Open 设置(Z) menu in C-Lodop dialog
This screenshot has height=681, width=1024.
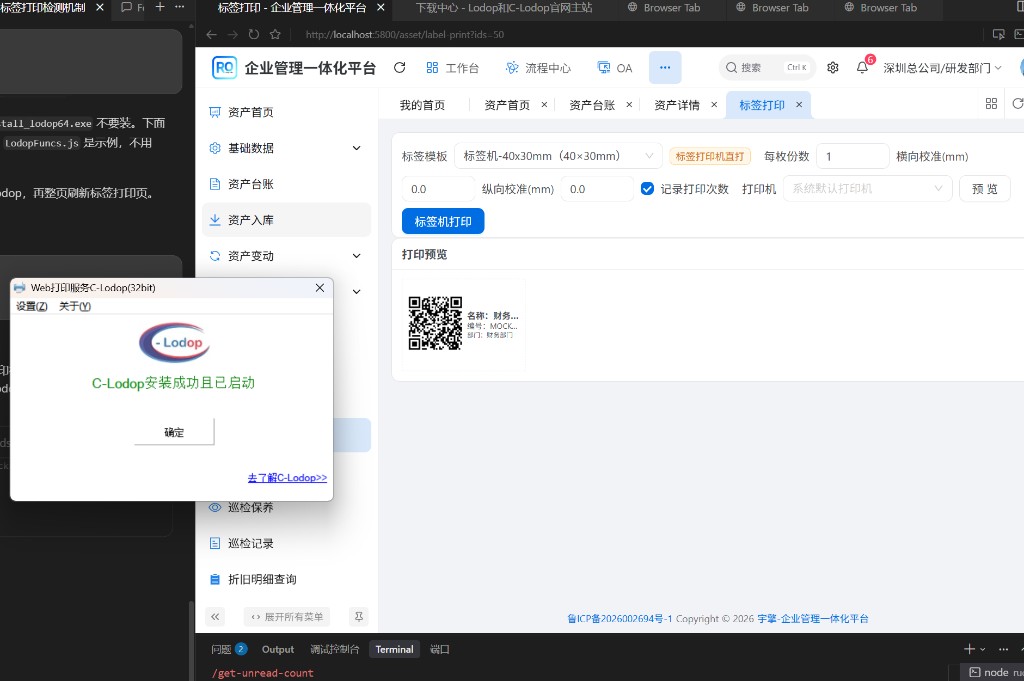coord(31,306)
